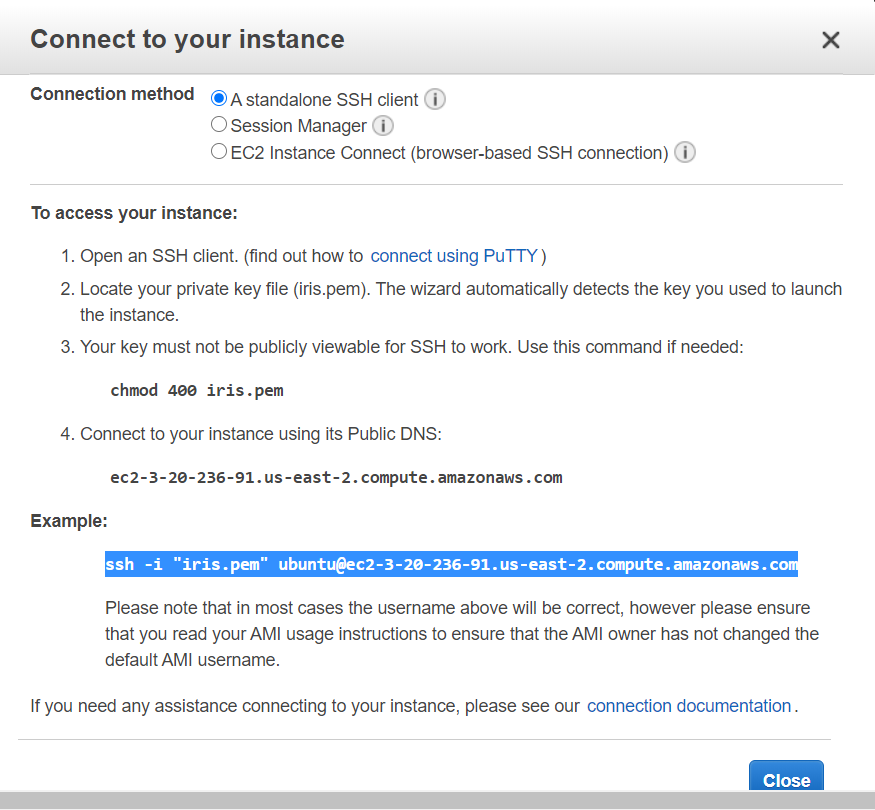The height and width of the screenshot is (810, 875).
Task: Click the highlighted ssh example command
Action: pyautogui.click(x=450, y=564)
